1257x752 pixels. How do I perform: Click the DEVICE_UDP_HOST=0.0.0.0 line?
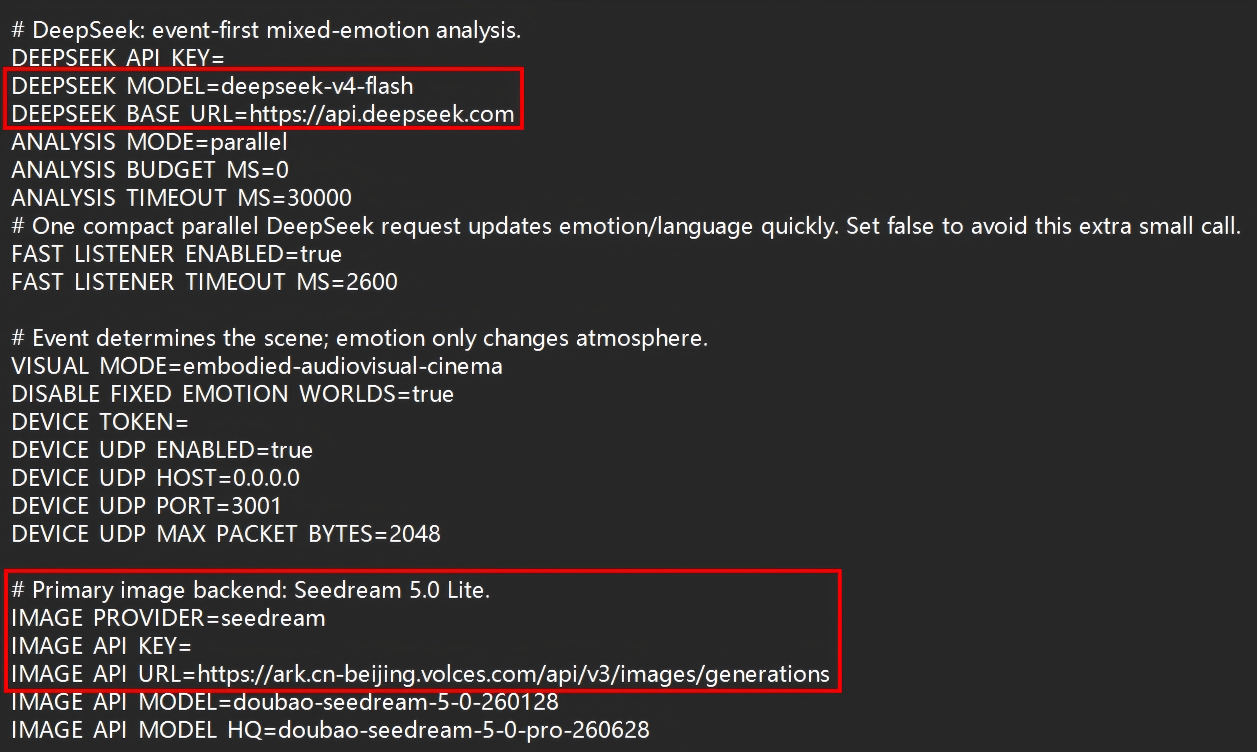click(155, 478)
